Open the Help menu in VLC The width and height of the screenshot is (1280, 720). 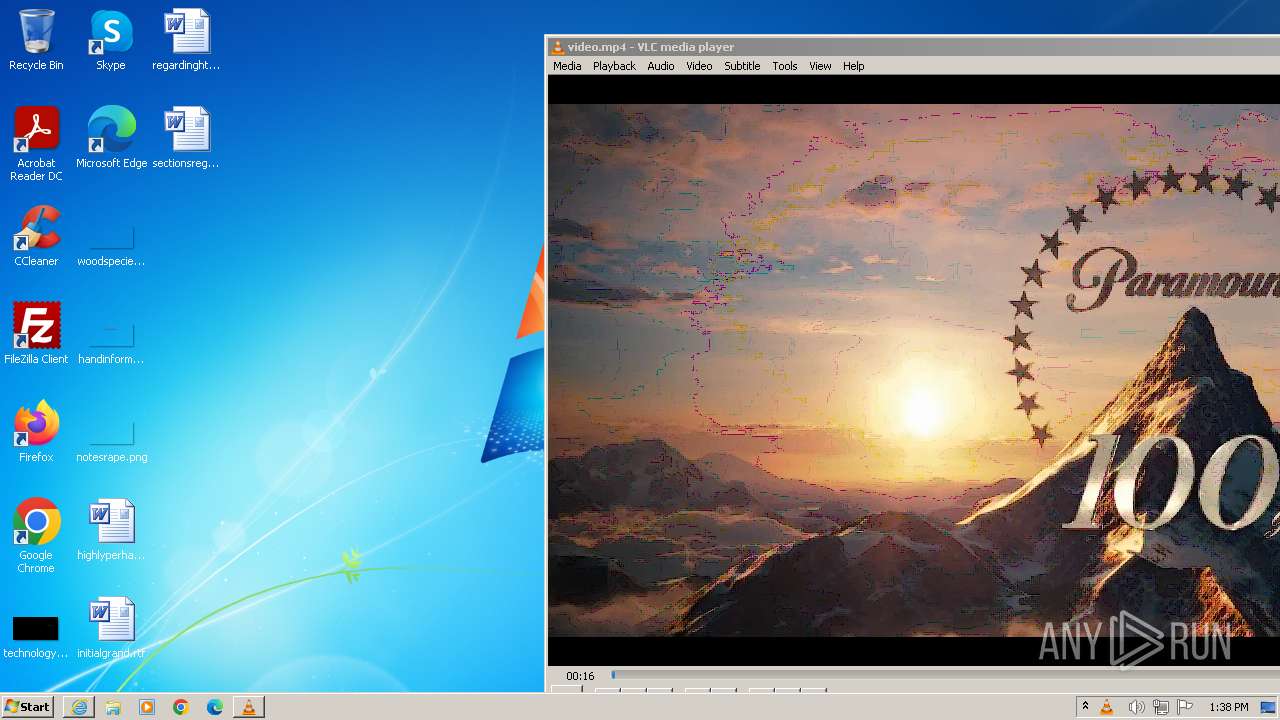coord(853,66)
